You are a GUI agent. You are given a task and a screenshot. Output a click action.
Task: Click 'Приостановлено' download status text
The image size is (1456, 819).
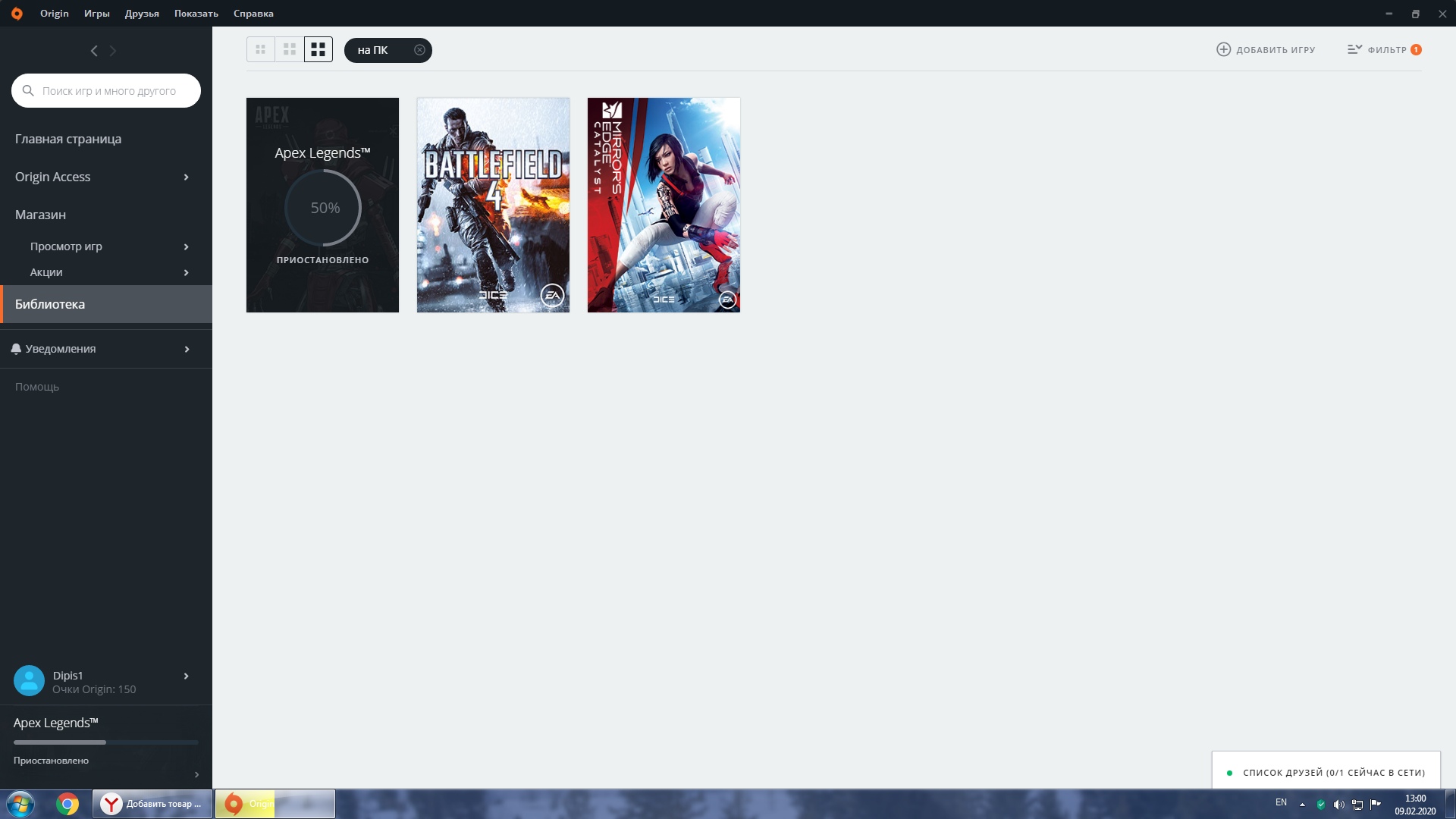(x=51, y=761)
